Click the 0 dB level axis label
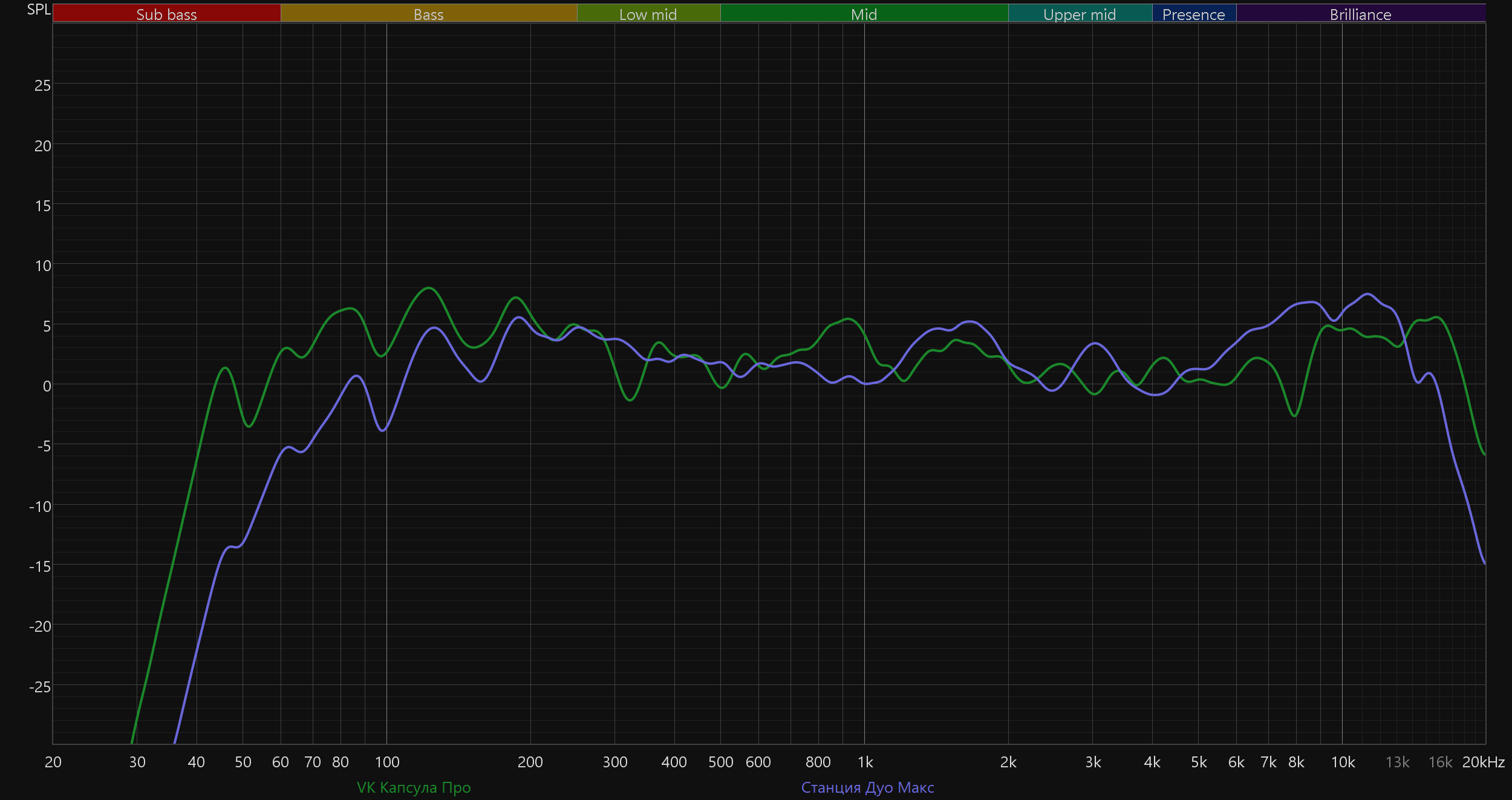Image resolution: width=1512 pixels, height=800 pixels. (x=47, y=385)
